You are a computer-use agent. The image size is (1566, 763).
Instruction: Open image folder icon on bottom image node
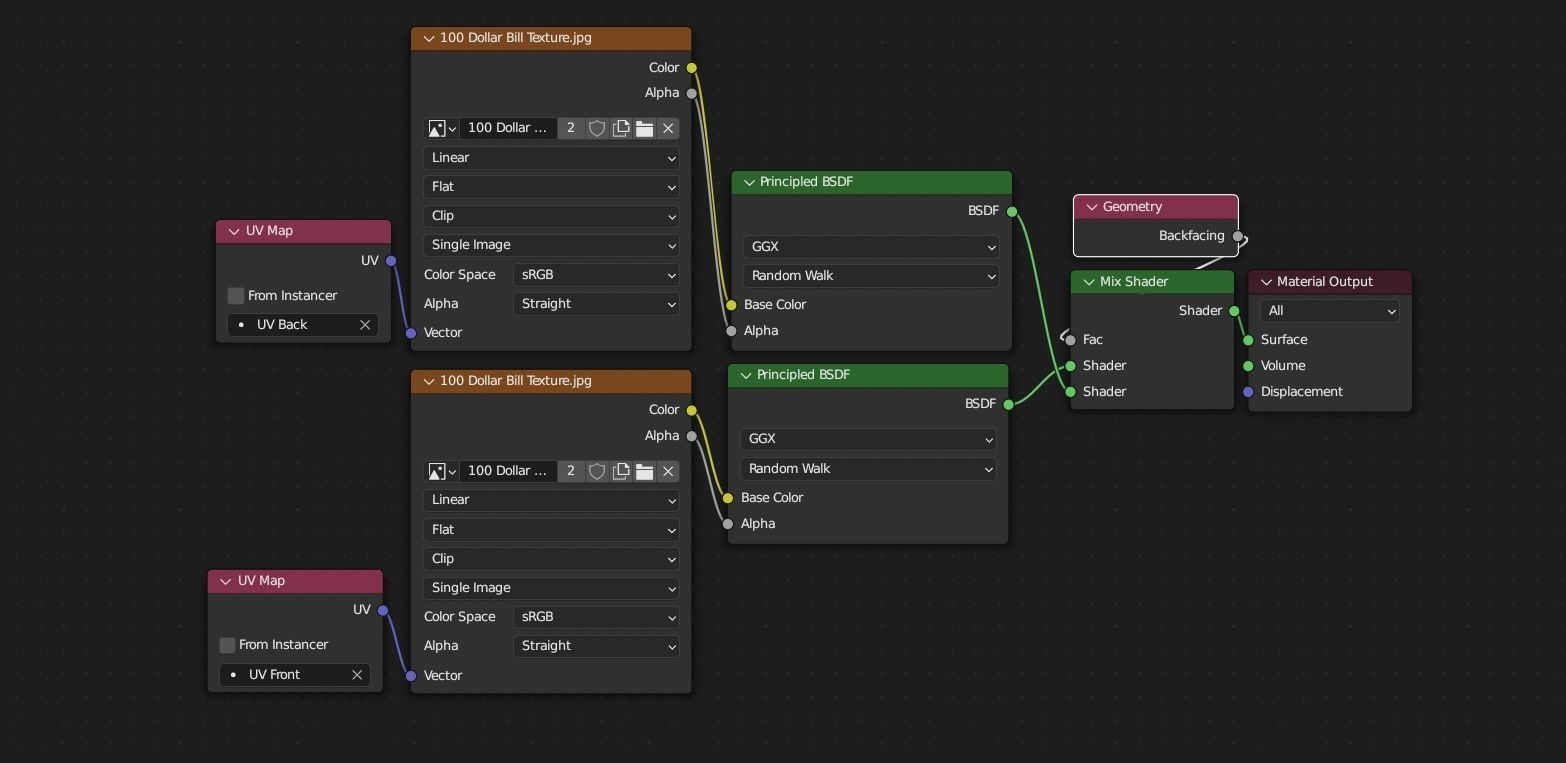pos(645,471)
